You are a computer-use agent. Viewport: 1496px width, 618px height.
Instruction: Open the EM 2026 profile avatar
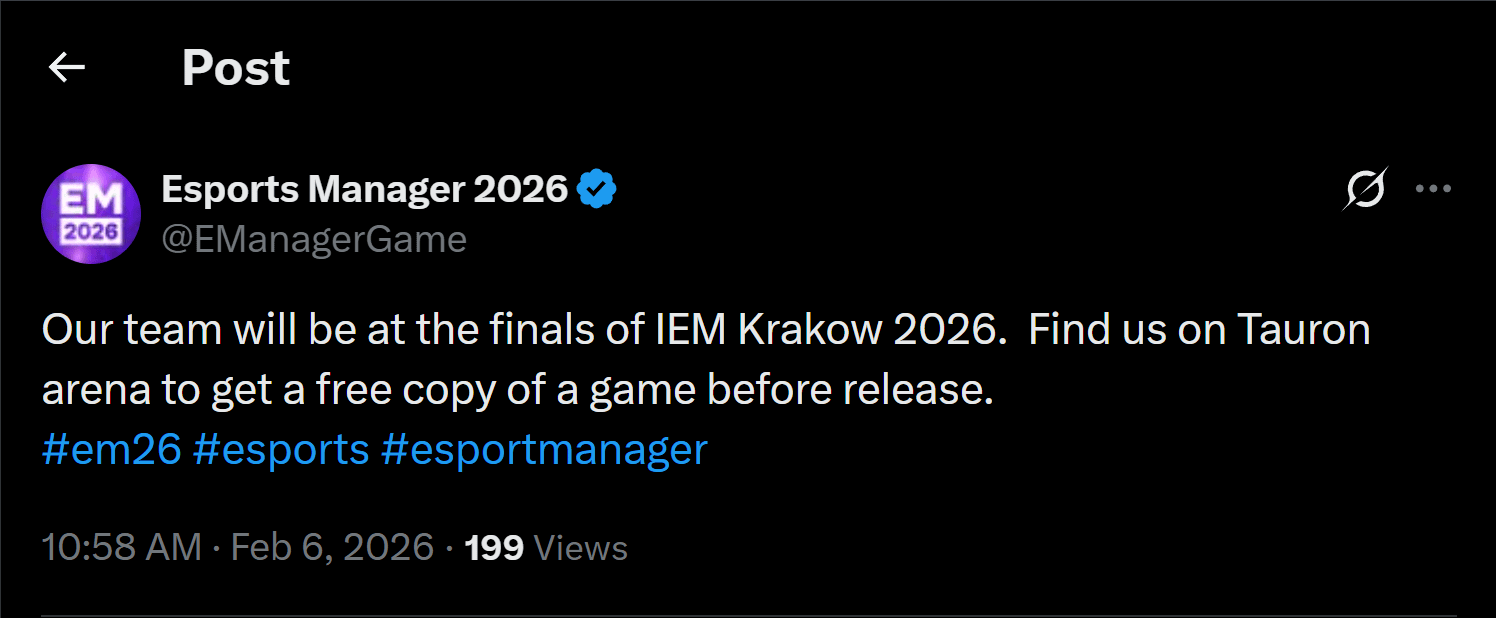[x=90, y=214]
